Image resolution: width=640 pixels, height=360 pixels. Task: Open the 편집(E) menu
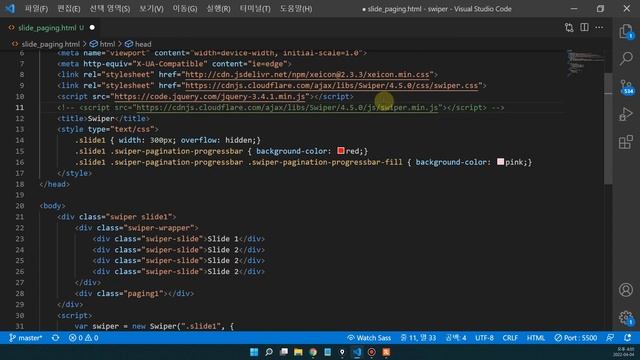69,9
